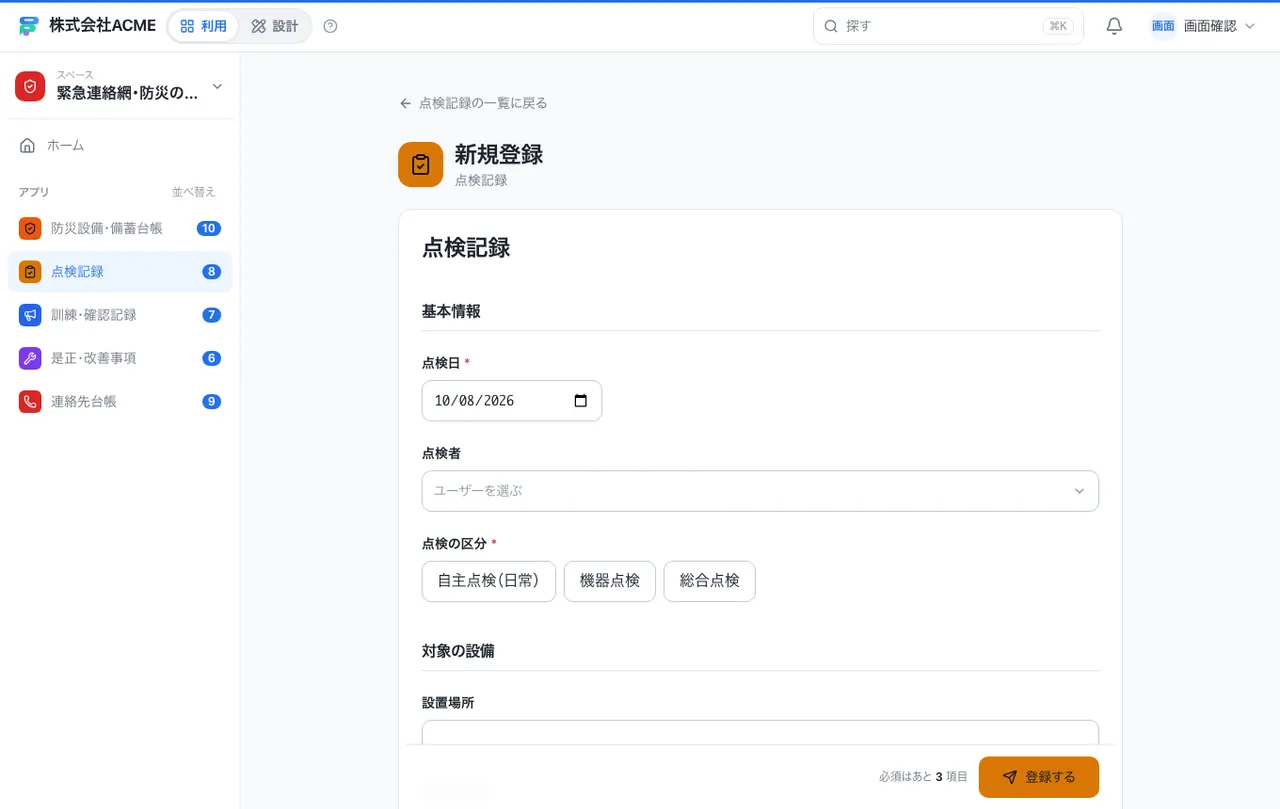Click the back arrow beside 点検記録の一覧に戻る

pos(405,103)
